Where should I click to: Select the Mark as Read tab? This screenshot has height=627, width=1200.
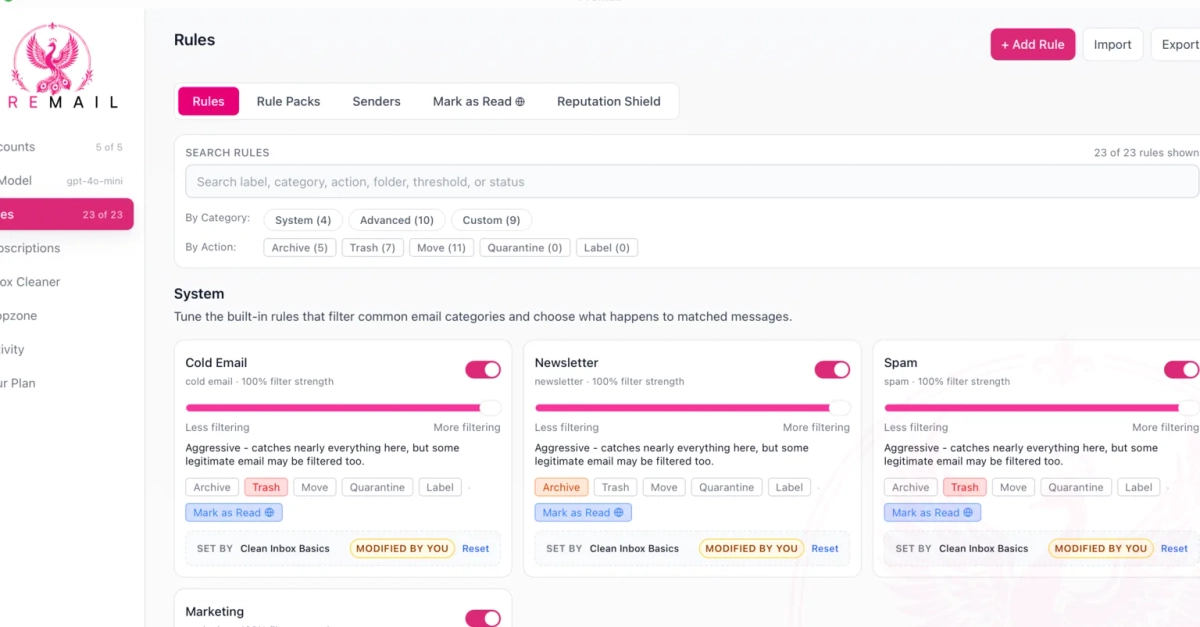point(478,101)
